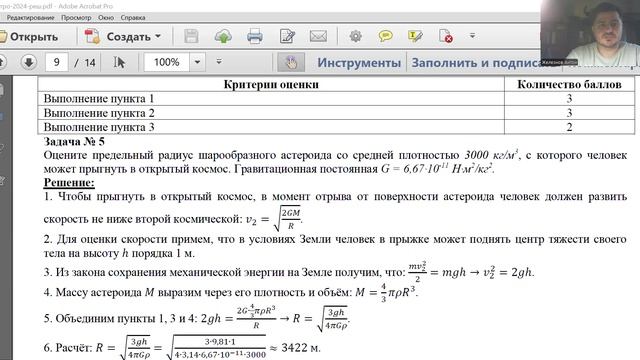The height and width of the screenshot is (360, 640).
Task: Send file by email envelope icon
Action: tap(318, 37)
